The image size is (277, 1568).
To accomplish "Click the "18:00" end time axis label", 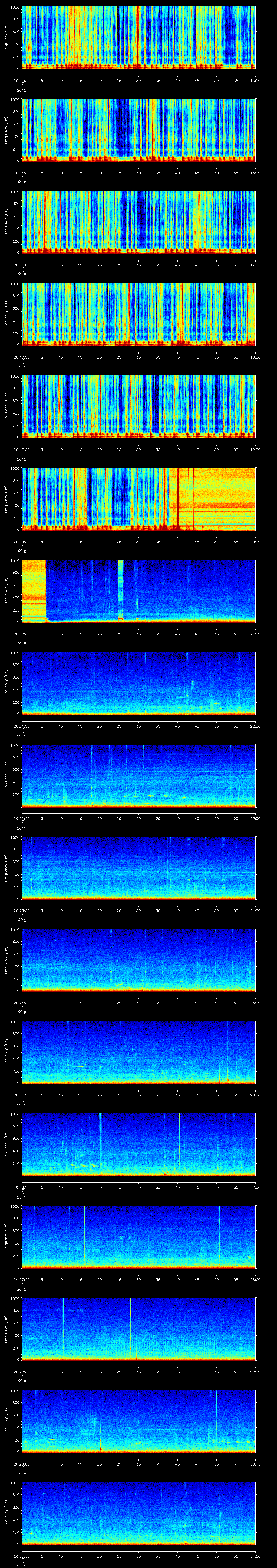I will pyautogui.click(x=255, y=357).
